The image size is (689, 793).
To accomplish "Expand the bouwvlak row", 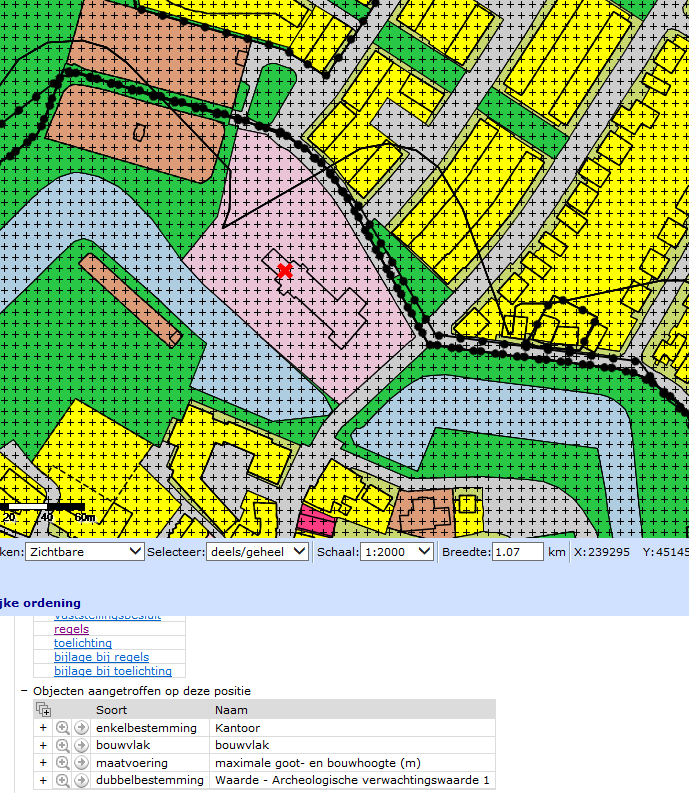I will [43, 745].
